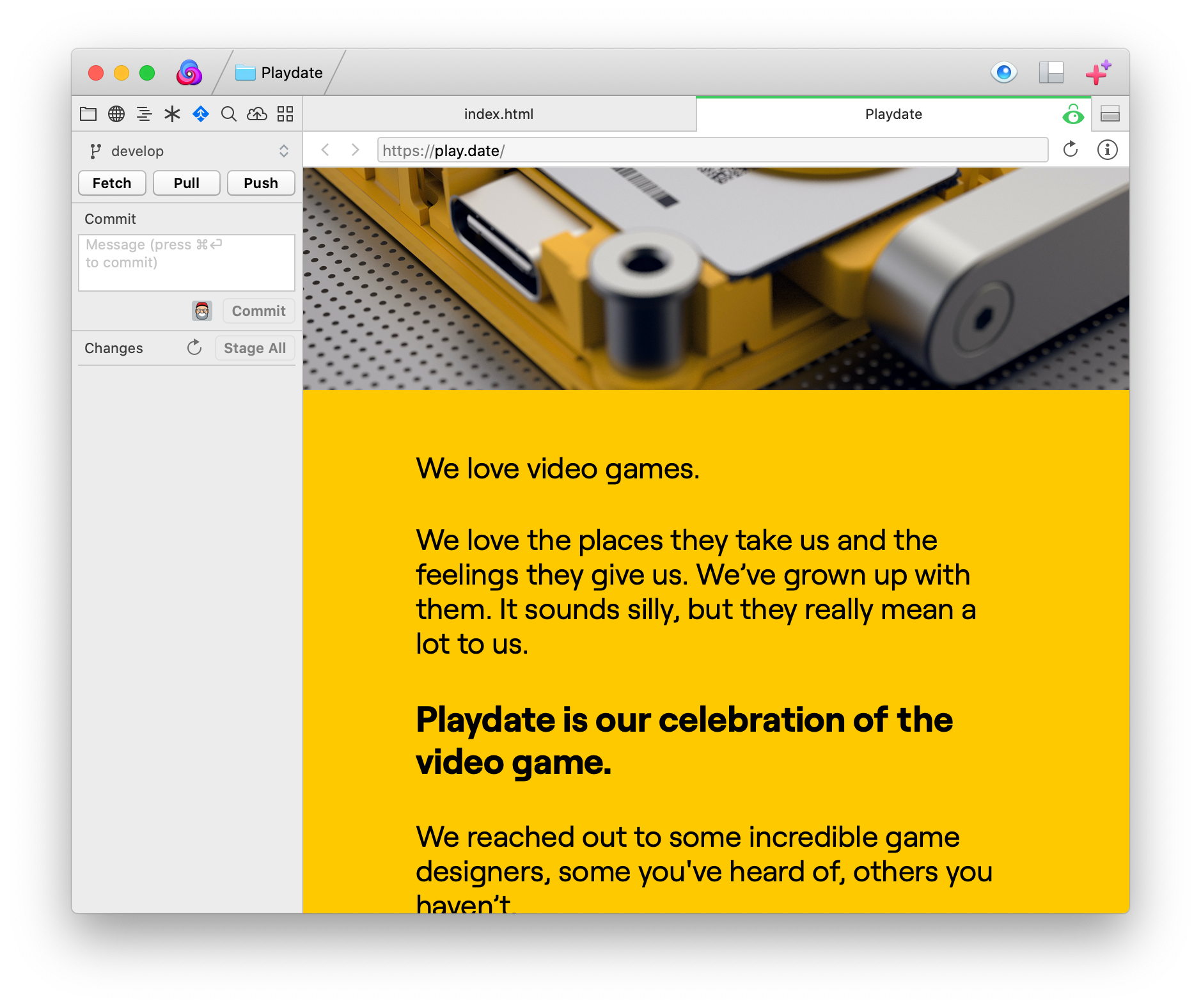Open the Find magnifier sidebar icon
The width and height of the screenshot is (1201, 1008).
(229, 114)
